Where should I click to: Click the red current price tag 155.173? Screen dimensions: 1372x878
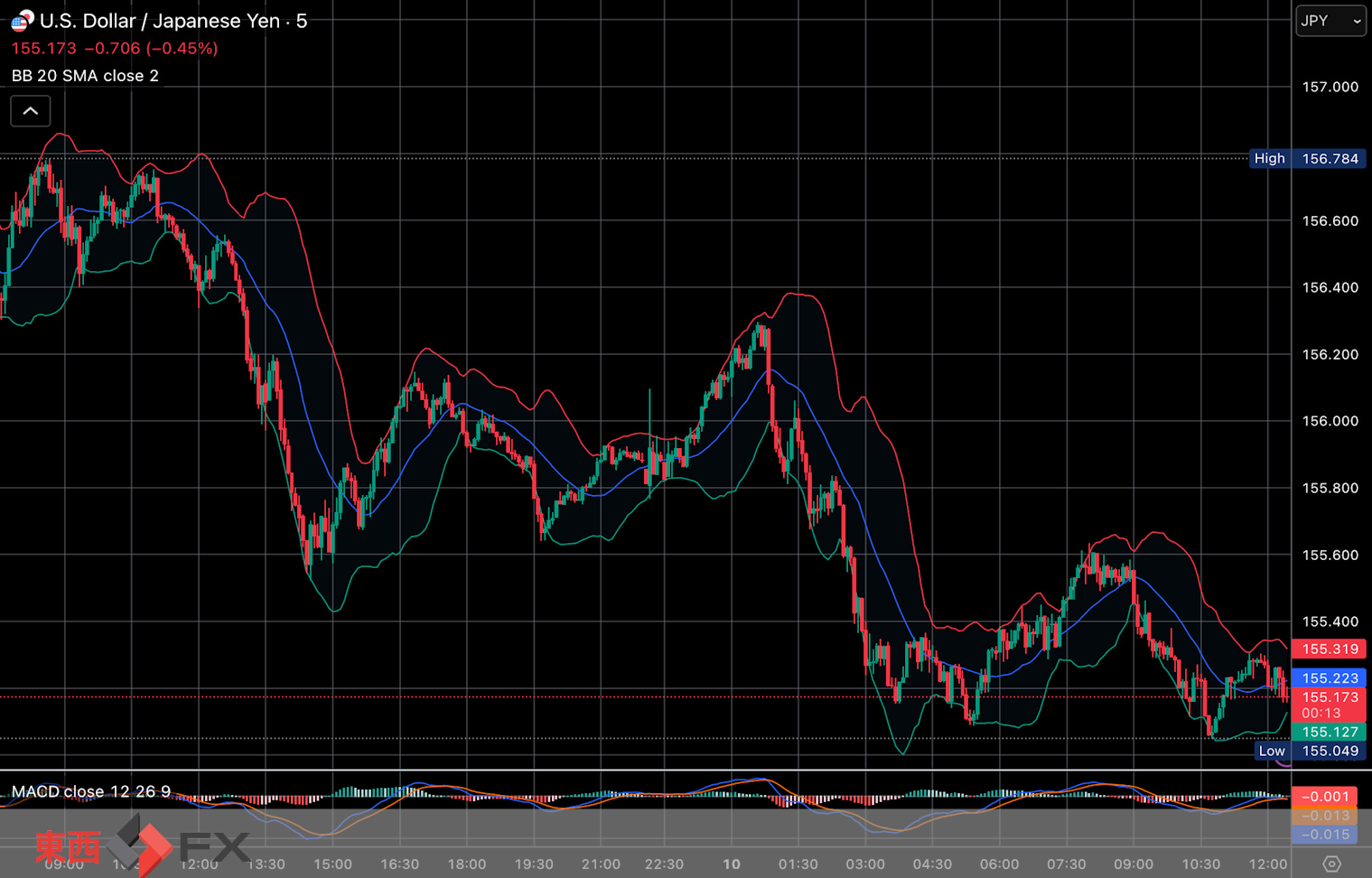1329,697
